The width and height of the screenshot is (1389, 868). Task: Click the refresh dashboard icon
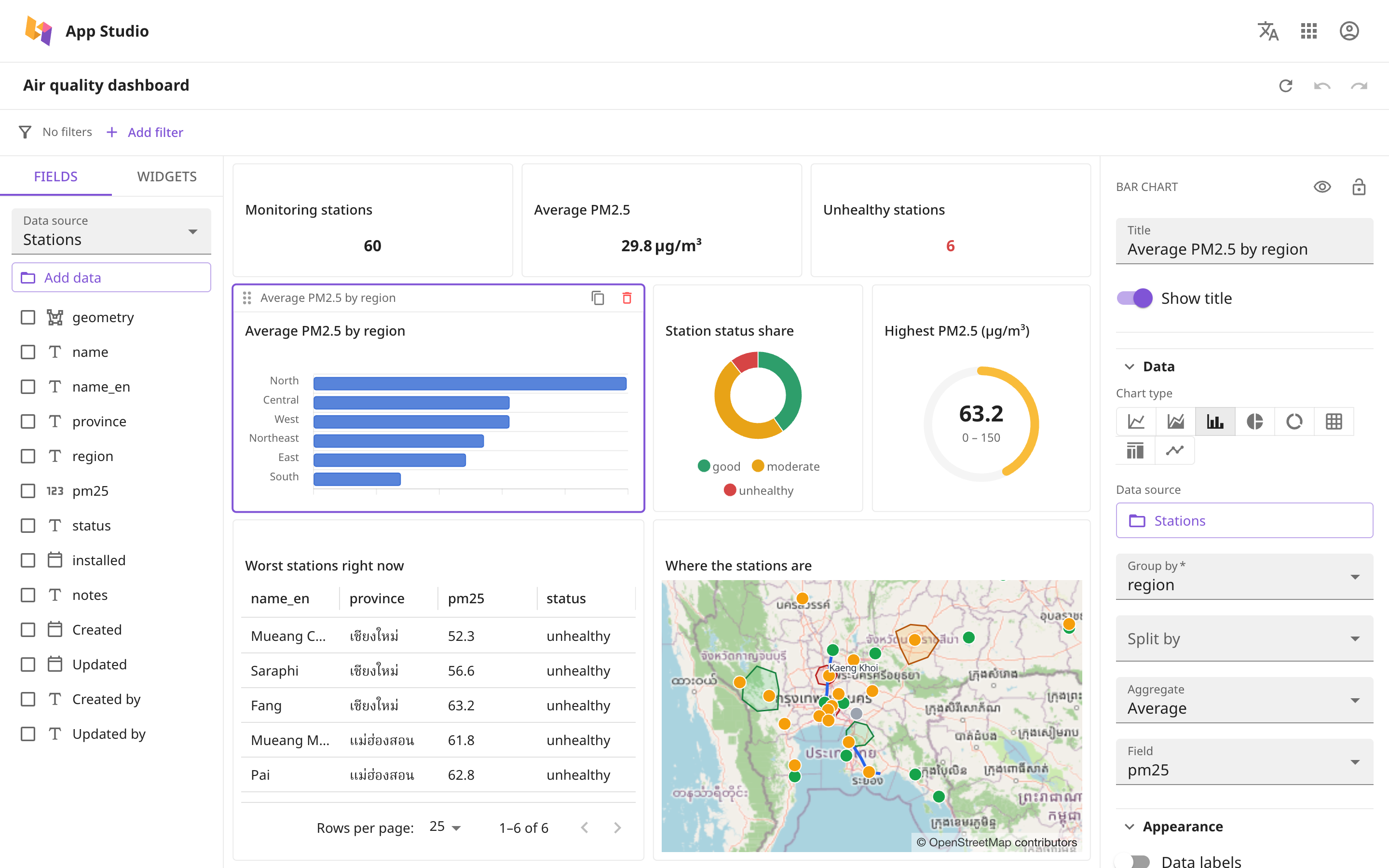point(1286,85)
